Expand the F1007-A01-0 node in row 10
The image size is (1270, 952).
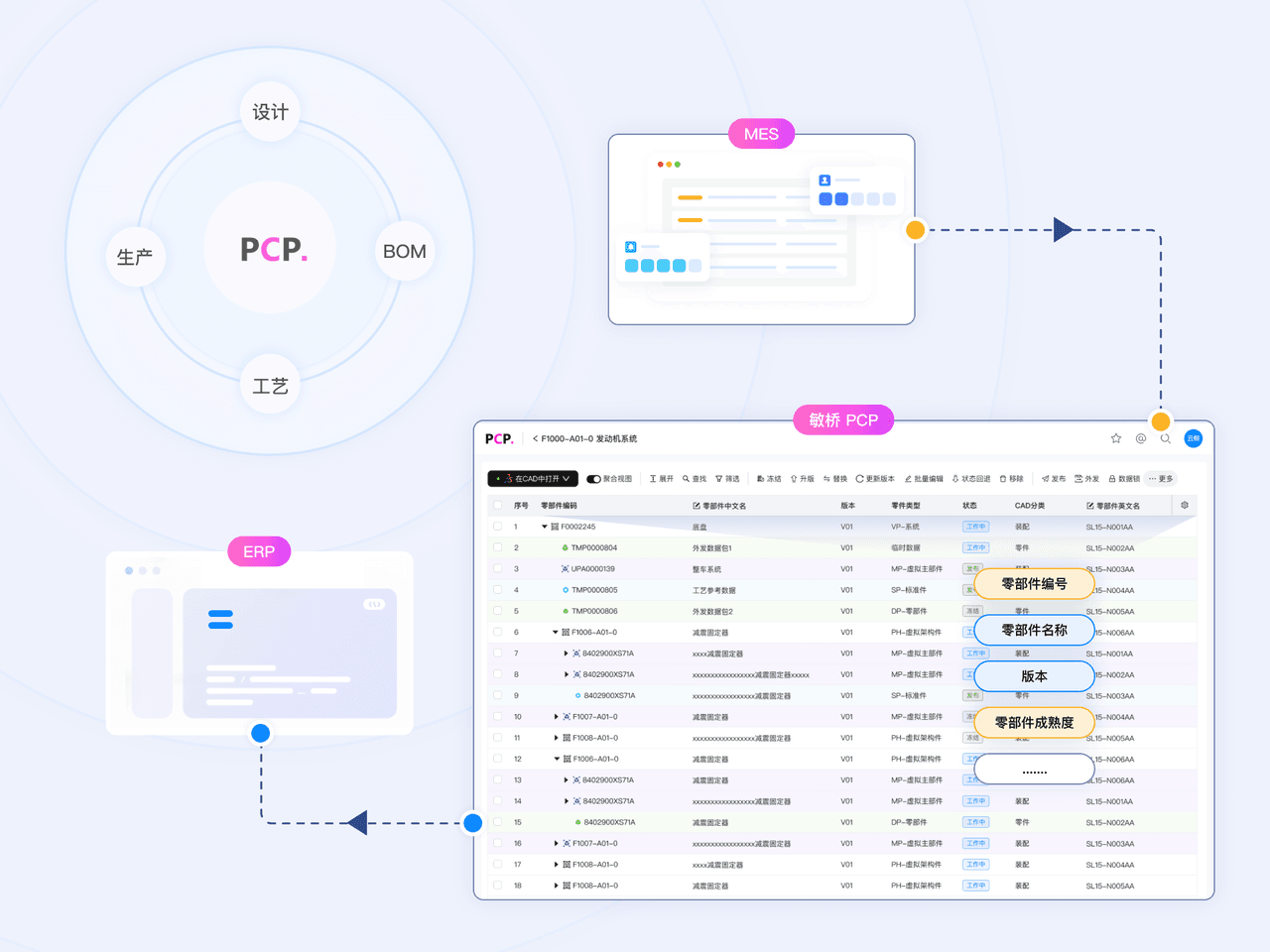coord(556,717)
